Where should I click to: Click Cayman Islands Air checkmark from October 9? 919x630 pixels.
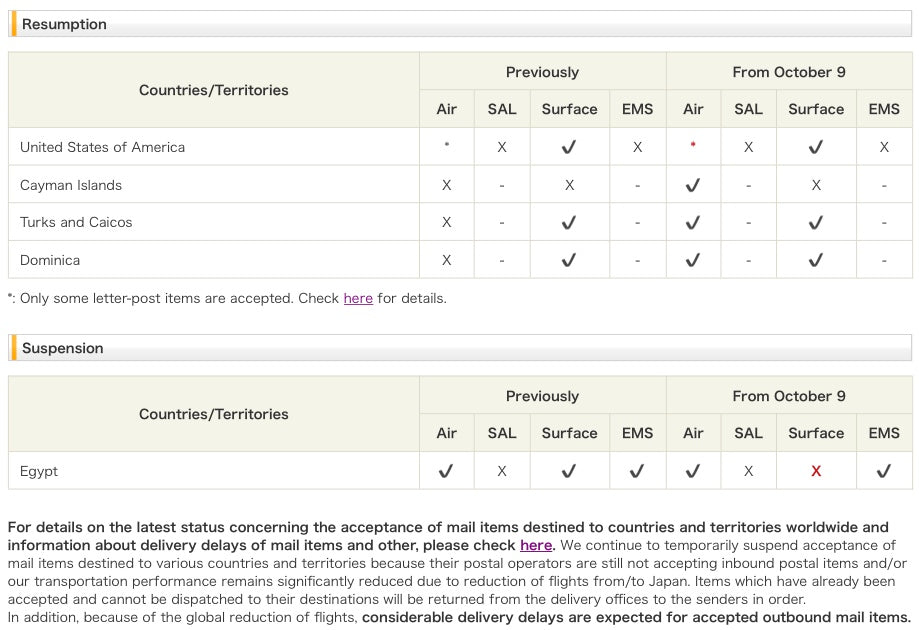click(x=693, y=185)
